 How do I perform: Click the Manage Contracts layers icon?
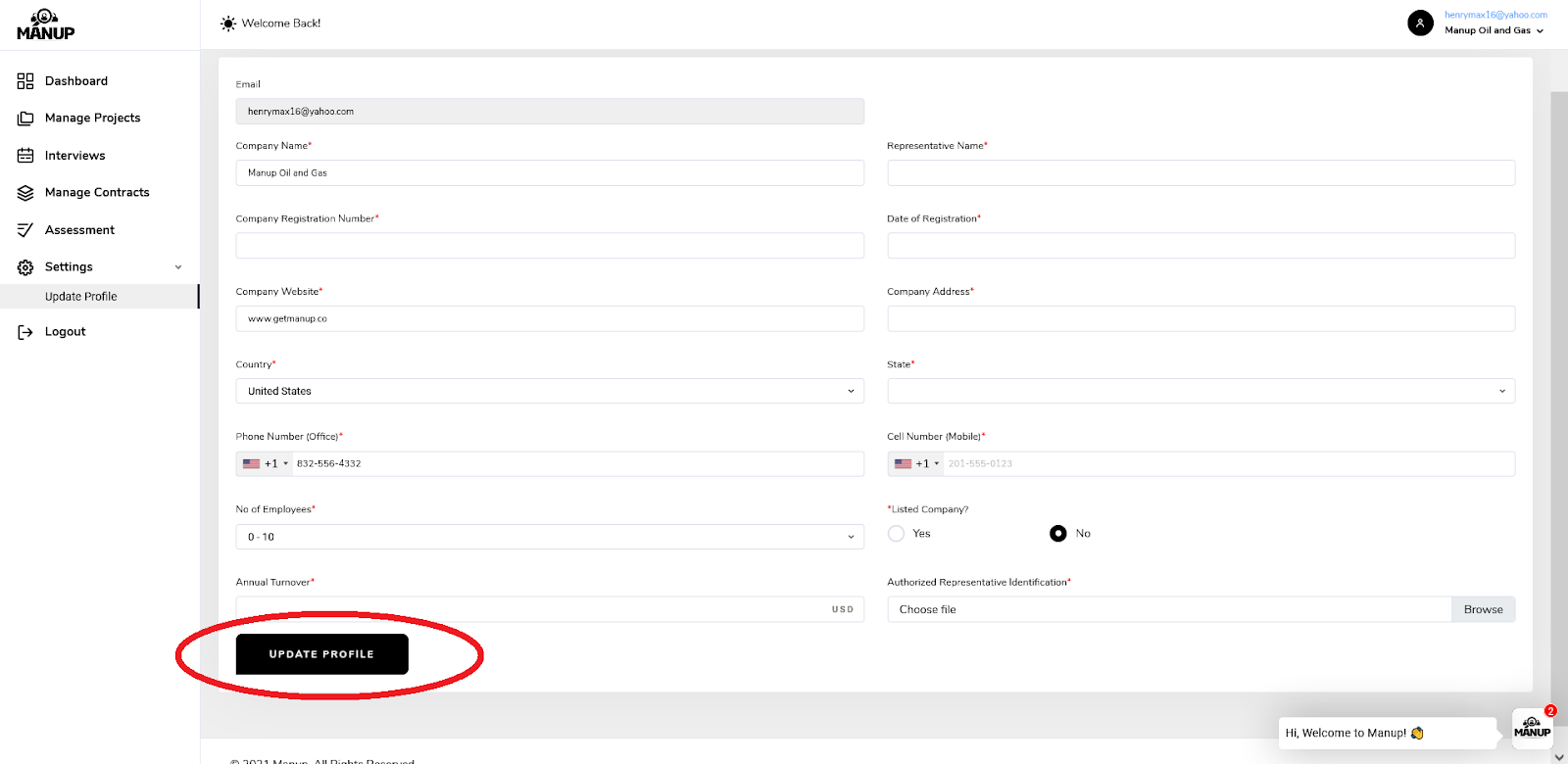25,193
